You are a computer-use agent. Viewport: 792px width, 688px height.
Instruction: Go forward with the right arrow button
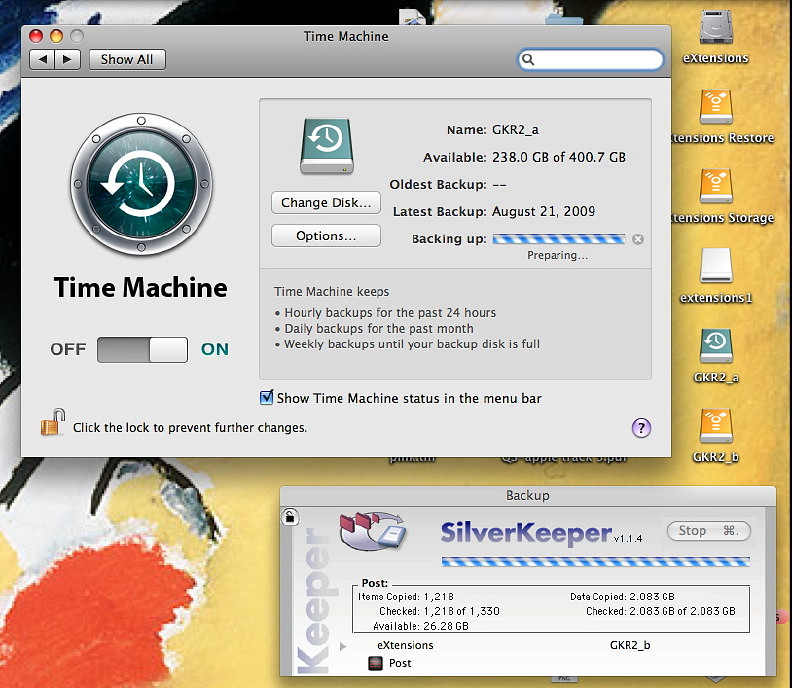(x=68, y=60)
